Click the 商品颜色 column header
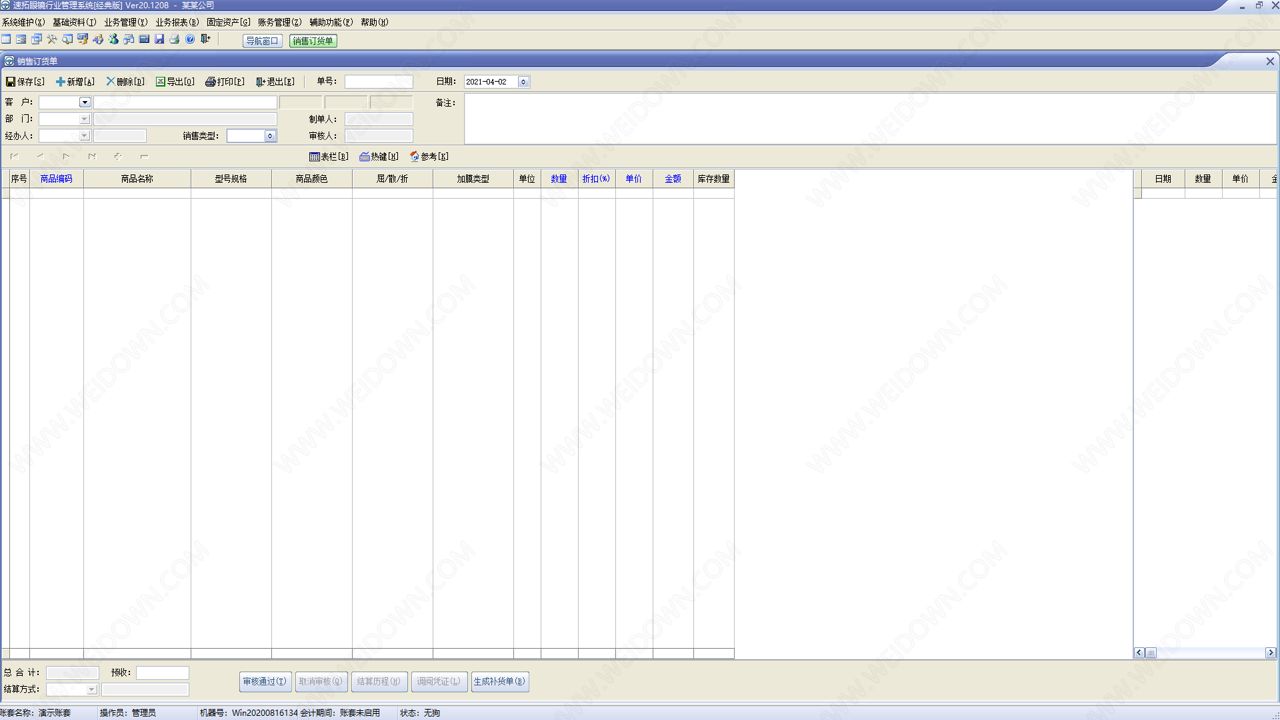Viewport: 1280px width, 720px height. tap(312, 179)
